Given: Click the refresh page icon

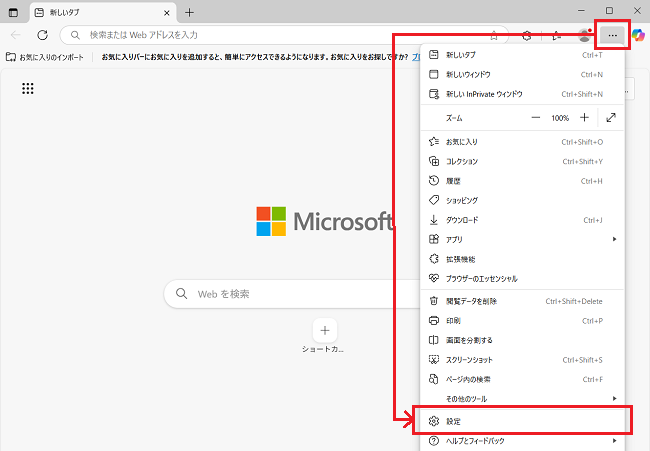Looking at the screenshot, I should click(43, 35).
